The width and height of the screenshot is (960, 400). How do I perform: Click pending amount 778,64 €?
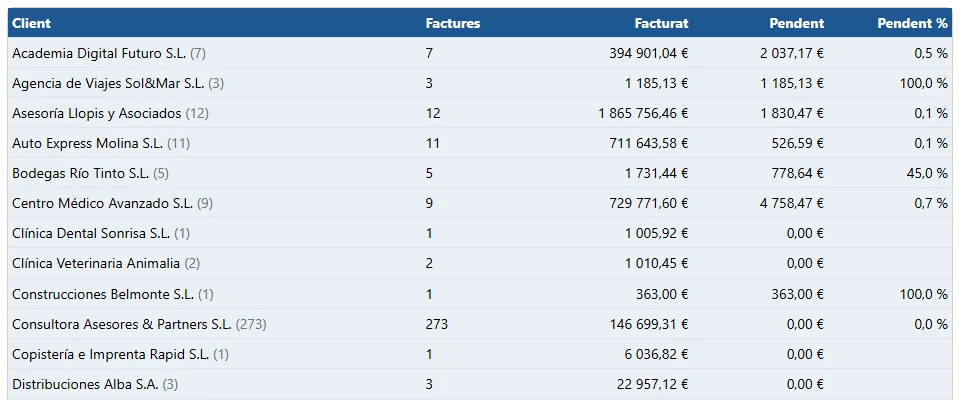(798, 173)
